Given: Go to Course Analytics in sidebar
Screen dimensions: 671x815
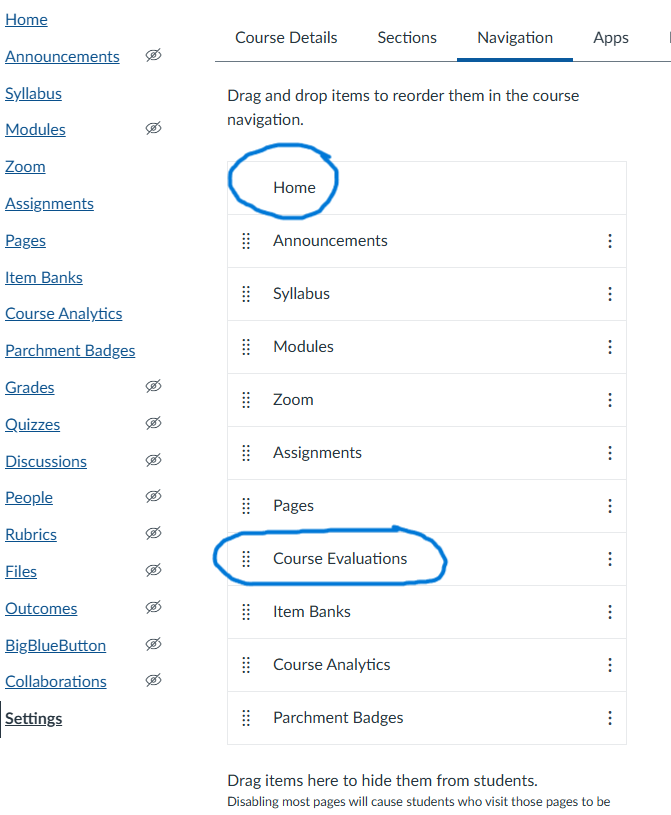Looking at the screenshot, I should pyautogui.click(x=63, y=314).
